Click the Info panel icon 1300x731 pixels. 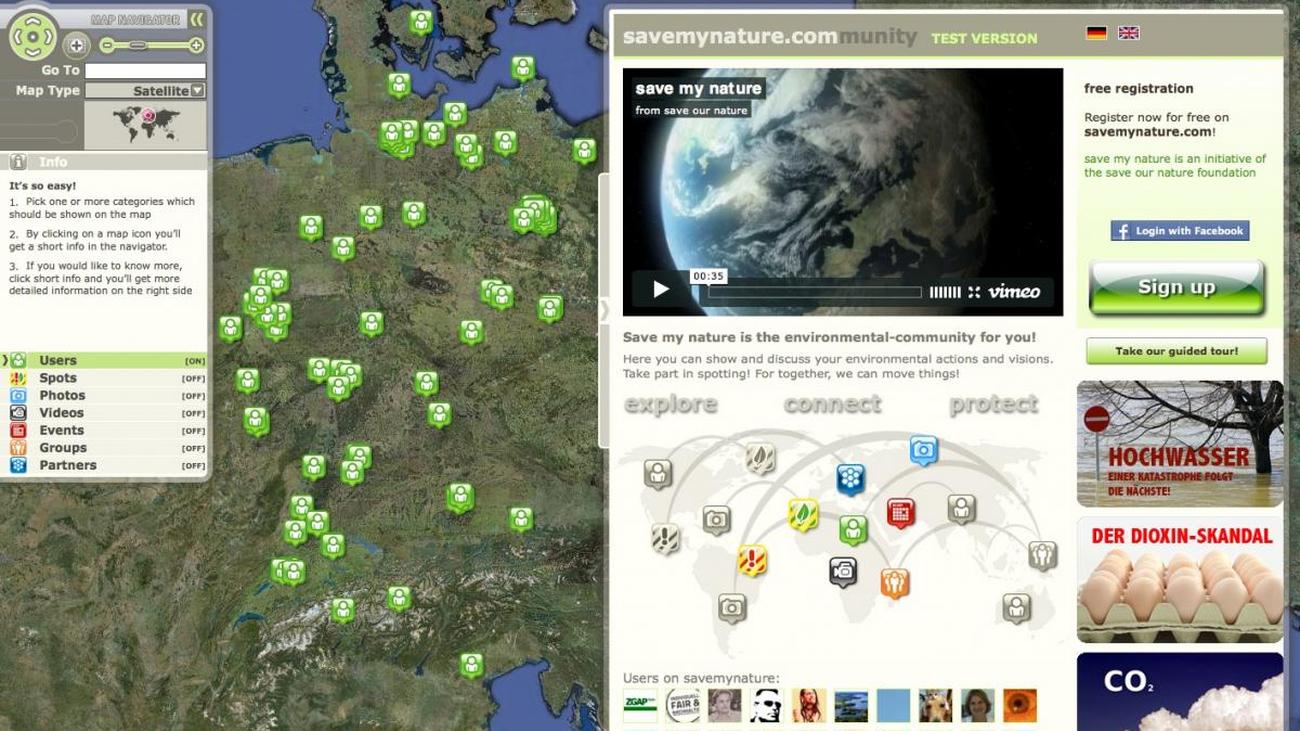tap(18, 162)
